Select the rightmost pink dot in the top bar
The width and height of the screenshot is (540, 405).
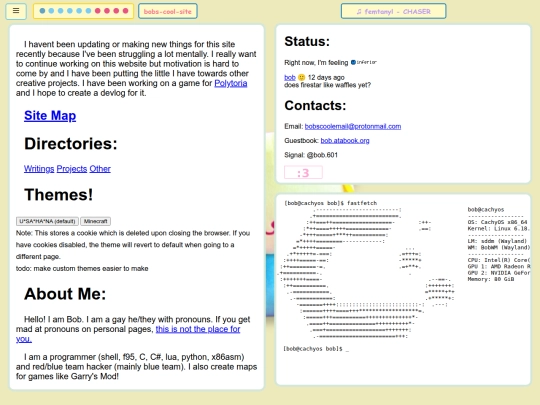125,11
